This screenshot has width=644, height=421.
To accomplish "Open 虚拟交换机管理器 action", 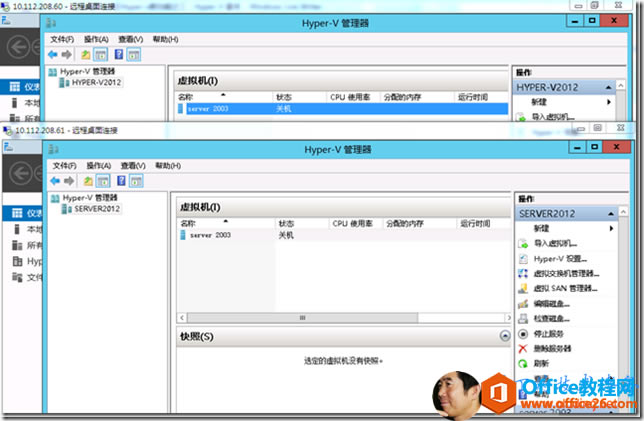I will [559, 274].
